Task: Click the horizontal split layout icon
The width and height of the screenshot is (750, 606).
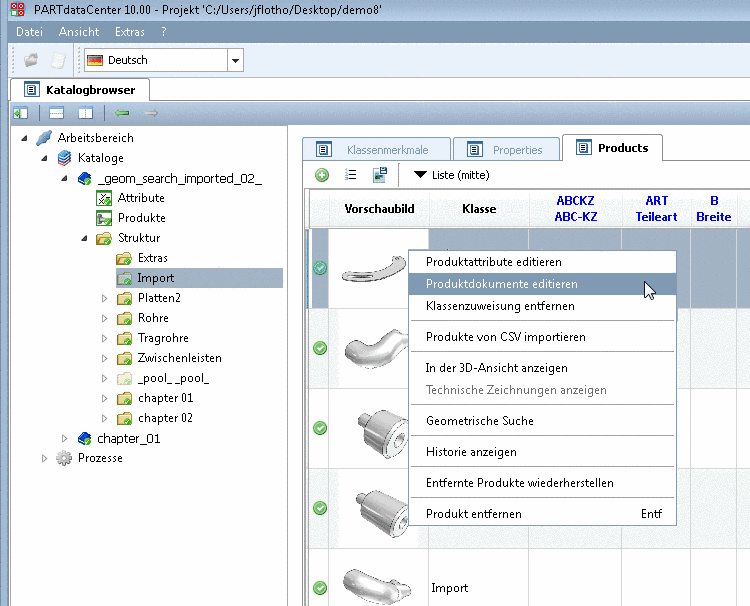Action: pyautogui.click(x=56, y=113)
